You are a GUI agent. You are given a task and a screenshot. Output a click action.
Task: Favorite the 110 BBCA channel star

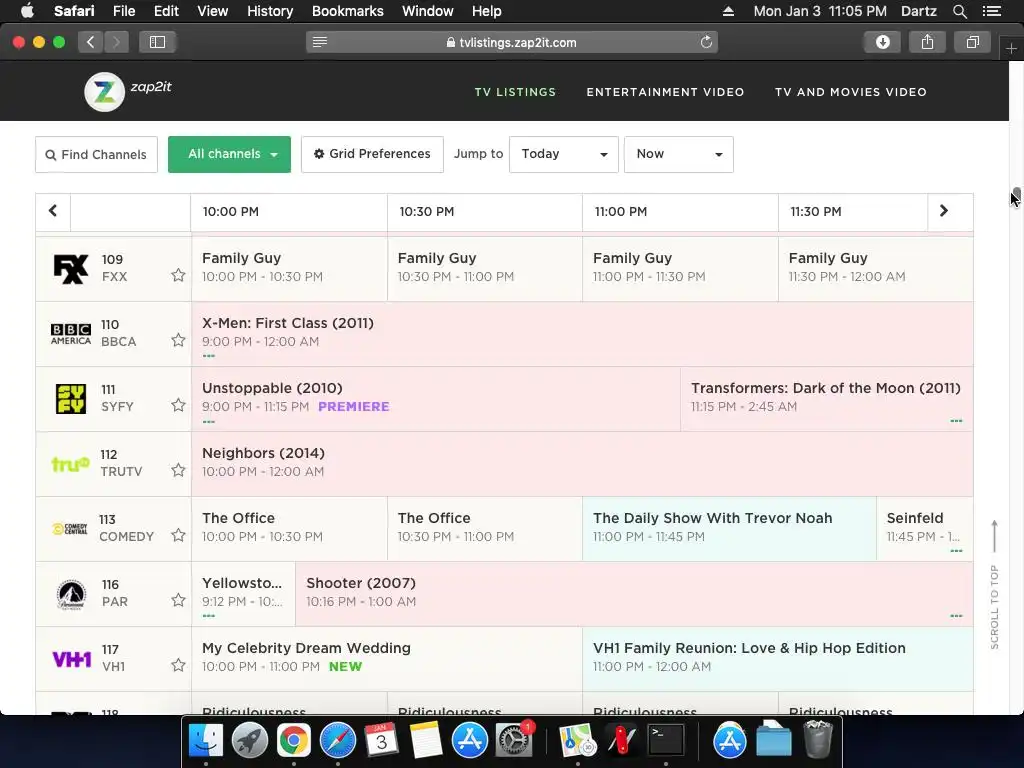click(178, 340)
